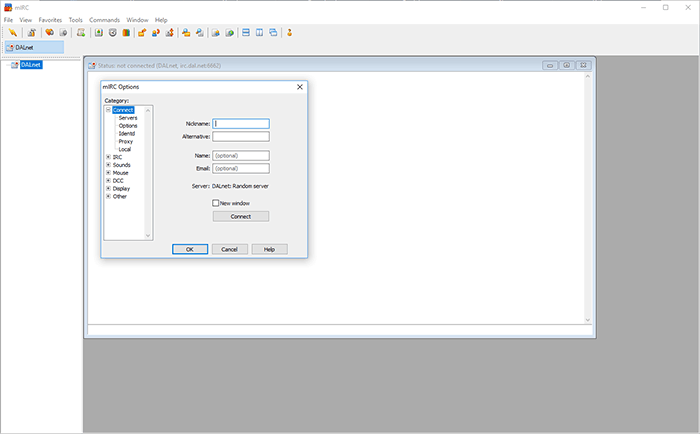Open the URLs List toolbar icon
The width and height of the screenshot is (700, 434).
click(229, 33)
